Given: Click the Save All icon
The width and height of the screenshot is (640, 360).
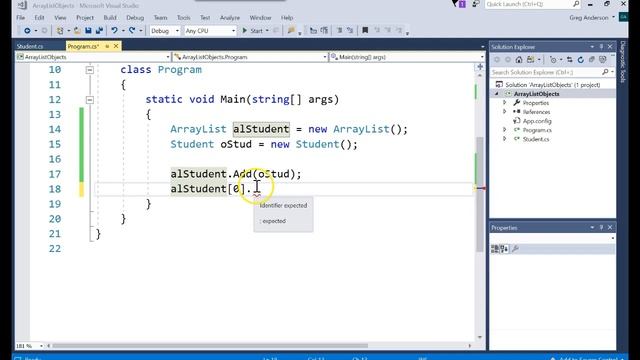Looking at the screenshot, I should pyautogui.click(x=99, y=31).
